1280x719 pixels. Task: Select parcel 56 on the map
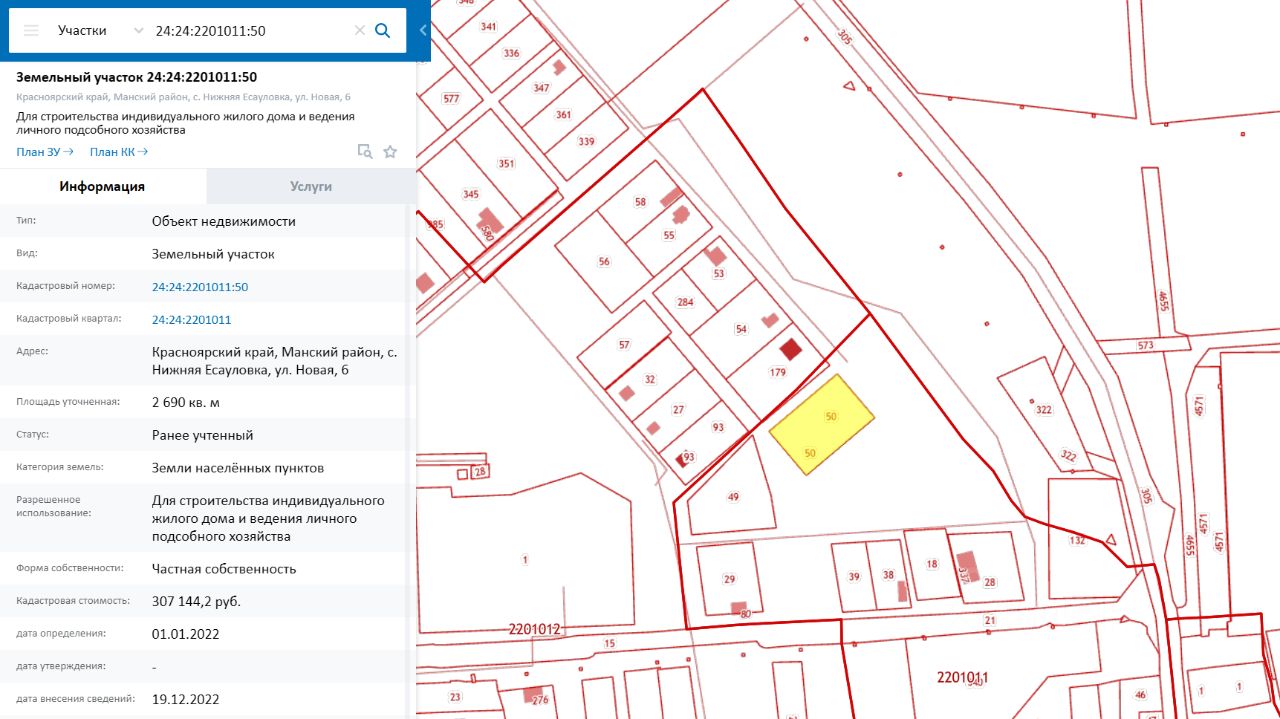click(604, 262)
